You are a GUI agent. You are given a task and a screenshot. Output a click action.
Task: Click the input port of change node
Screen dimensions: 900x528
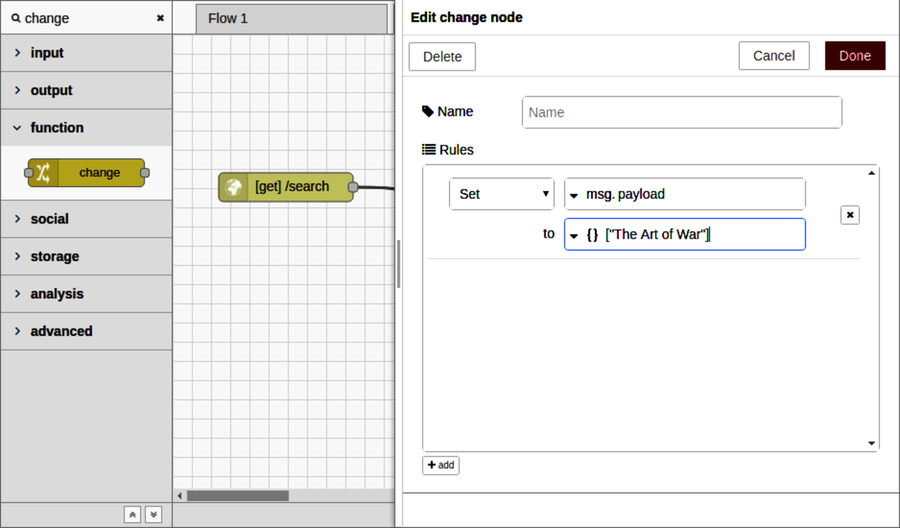coord(29,173)
